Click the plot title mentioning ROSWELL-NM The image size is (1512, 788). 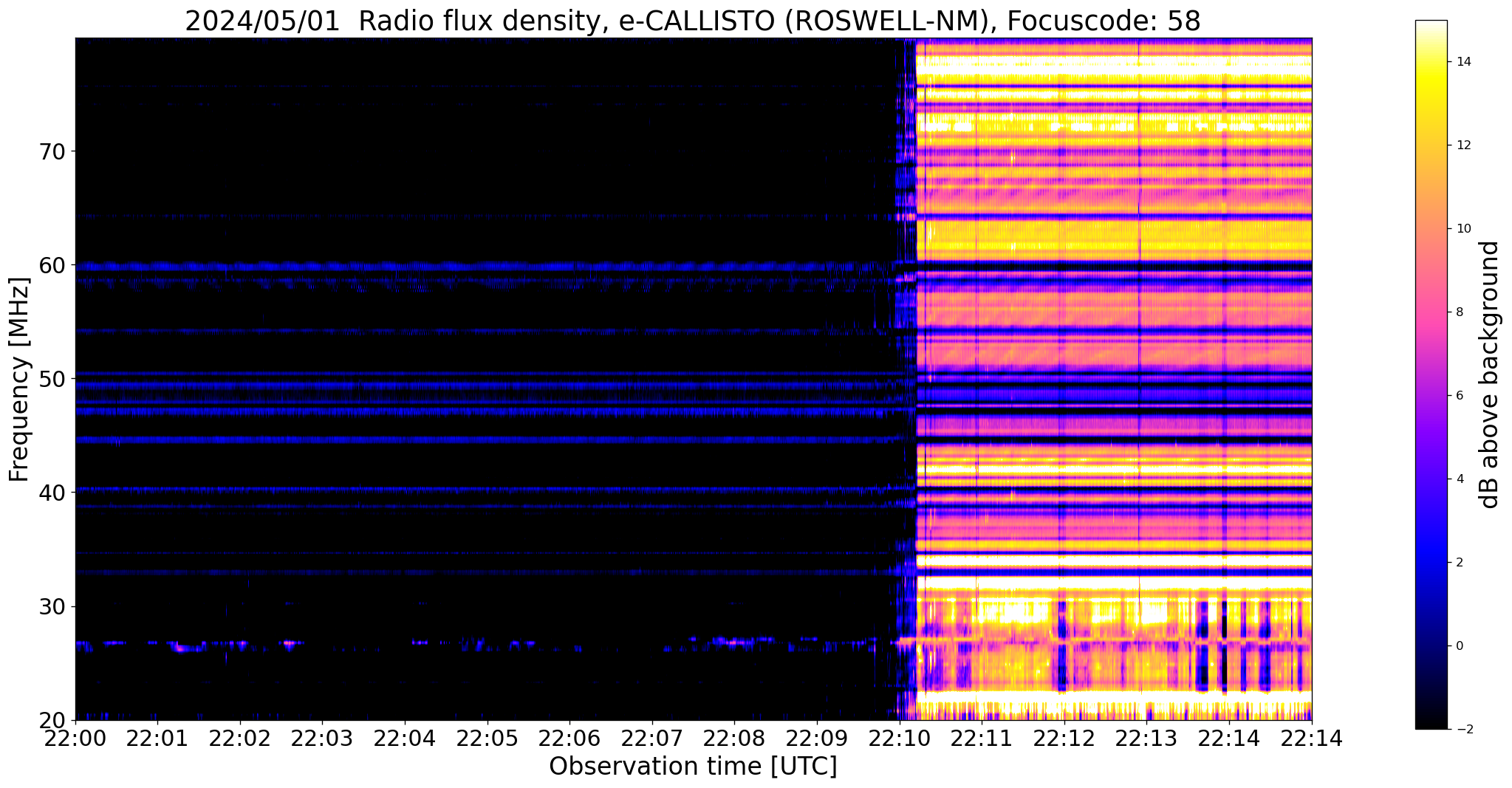(x=693, y=21)
